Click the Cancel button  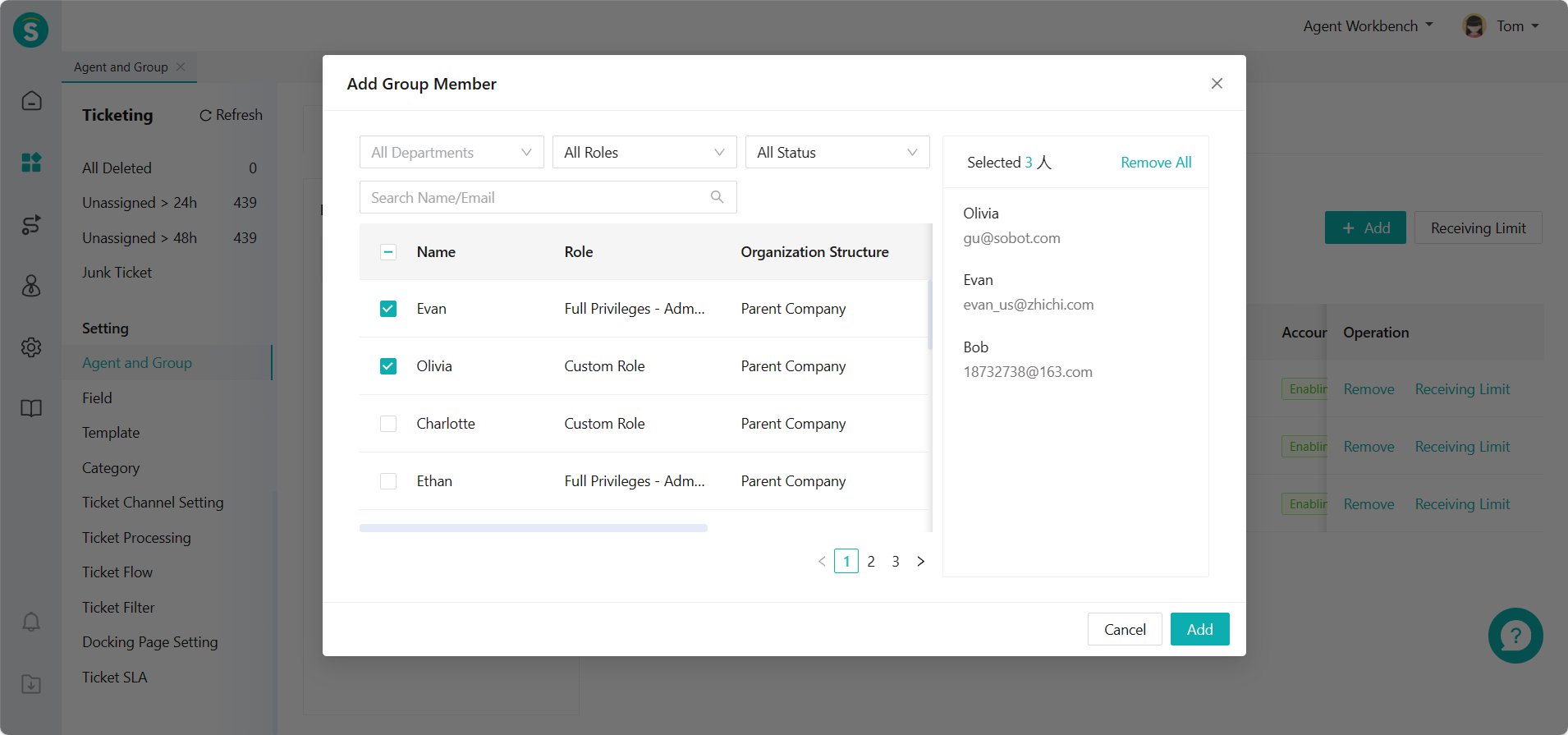coord(1125,629)
